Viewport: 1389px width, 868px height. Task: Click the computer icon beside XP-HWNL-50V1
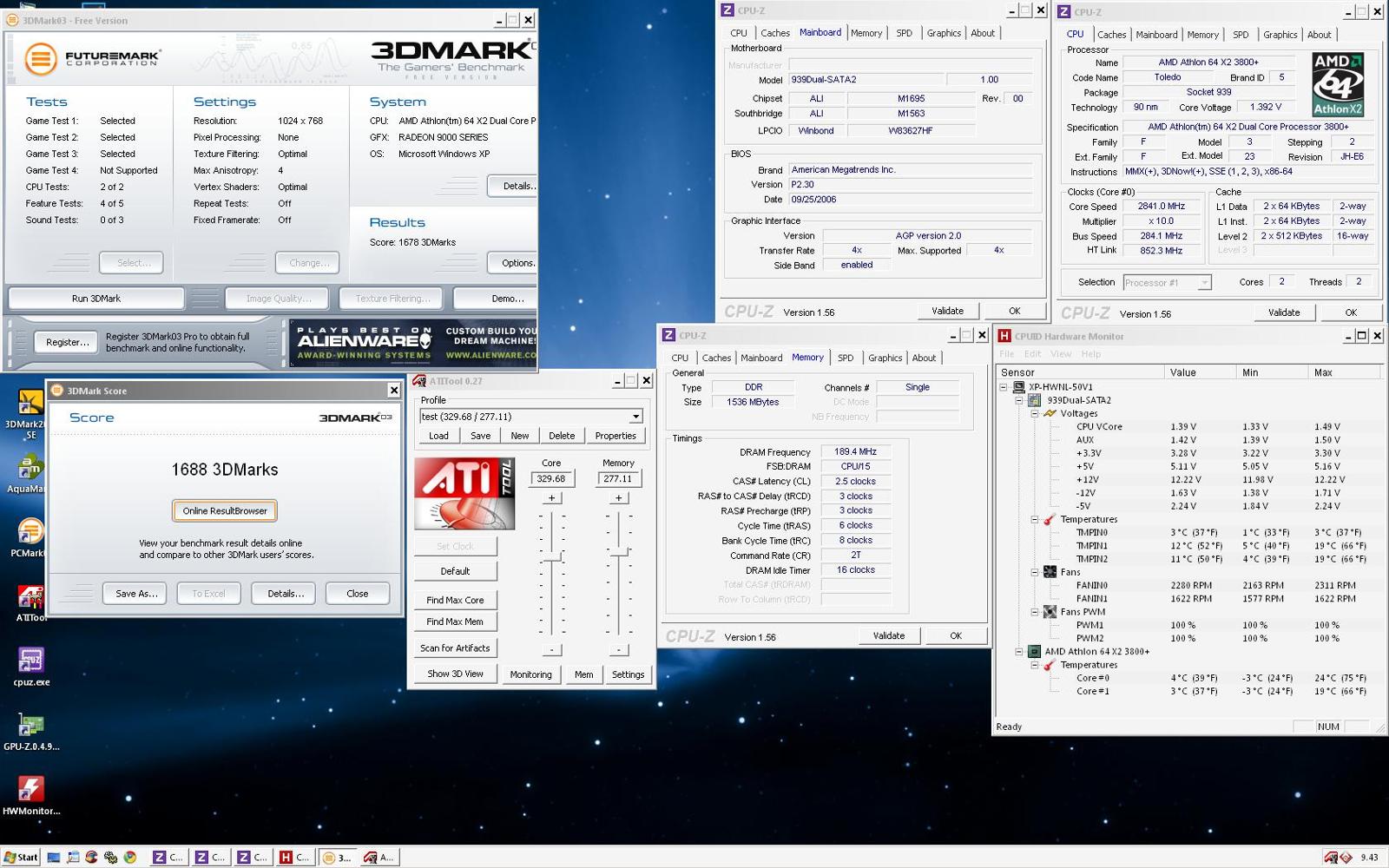(x=1019, y=387)
